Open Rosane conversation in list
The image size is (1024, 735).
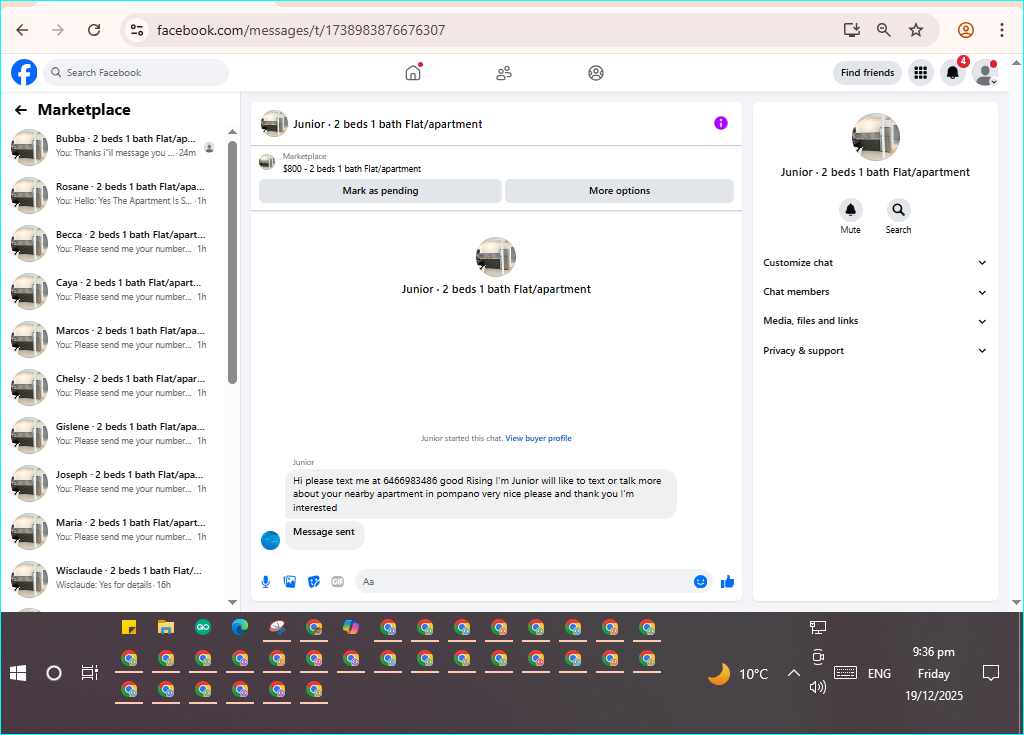tap(112, 194)
